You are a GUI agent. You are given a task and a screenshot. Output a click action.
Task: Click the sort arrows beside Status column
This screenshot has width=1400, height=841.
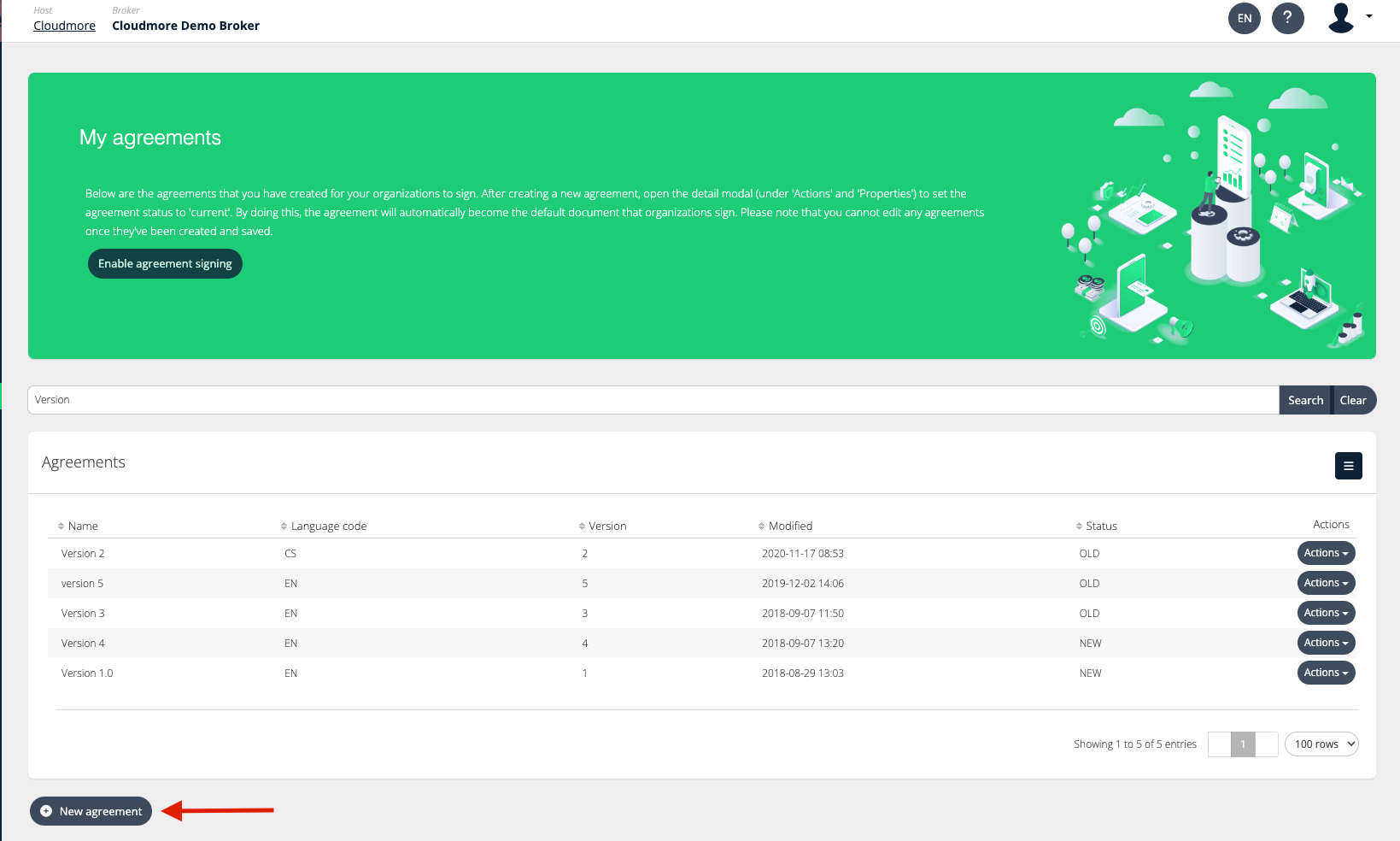pos(1078,526)
